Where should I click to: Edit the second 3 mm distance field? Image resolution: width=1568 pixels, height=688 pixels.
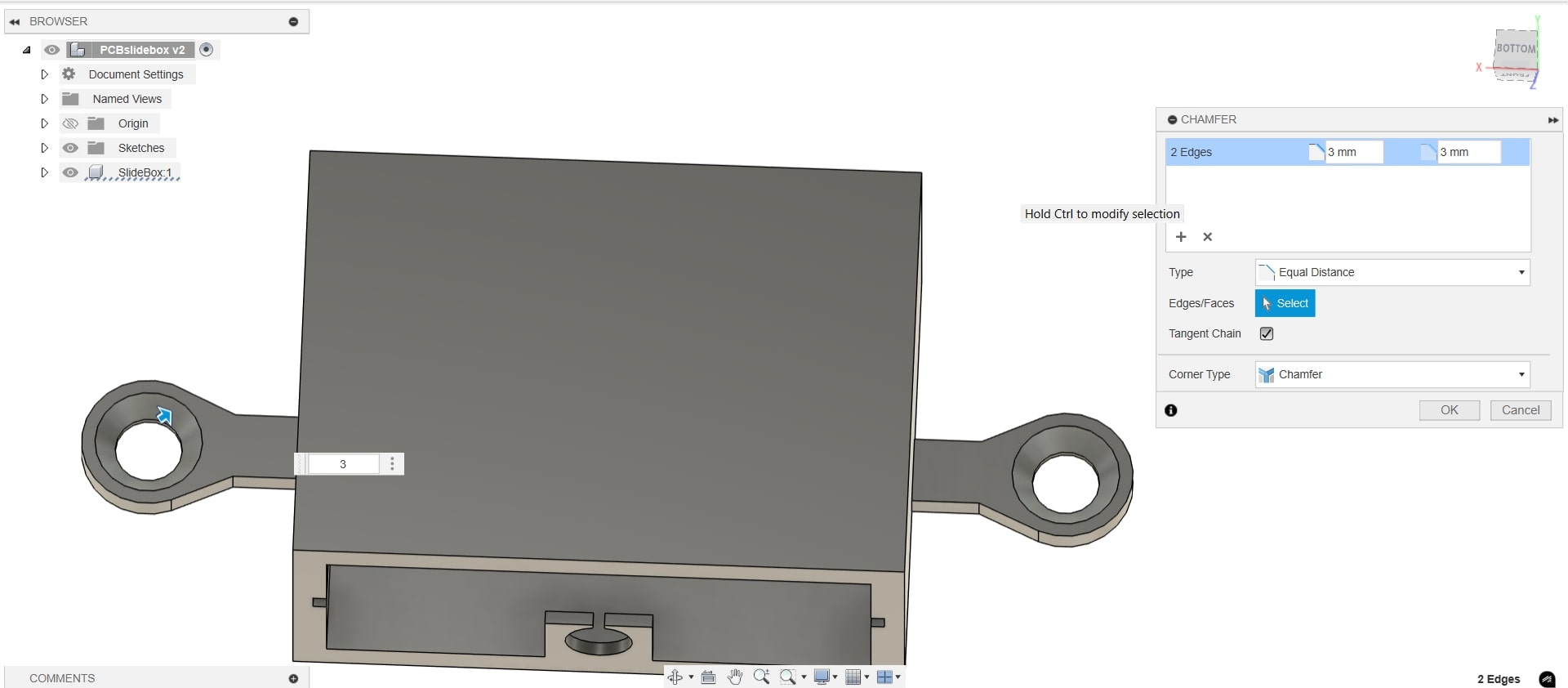(1468, 152)
